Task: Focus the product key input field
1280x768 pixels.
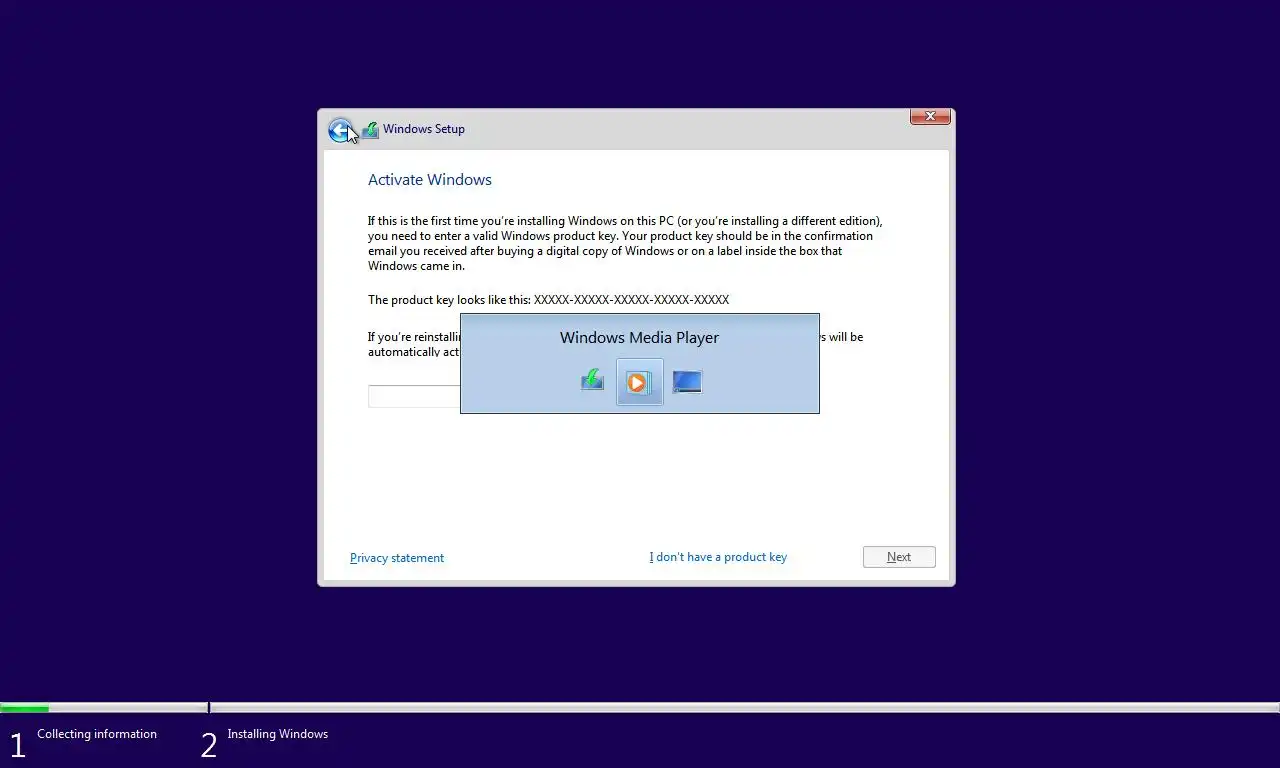Action: point(414,396)
